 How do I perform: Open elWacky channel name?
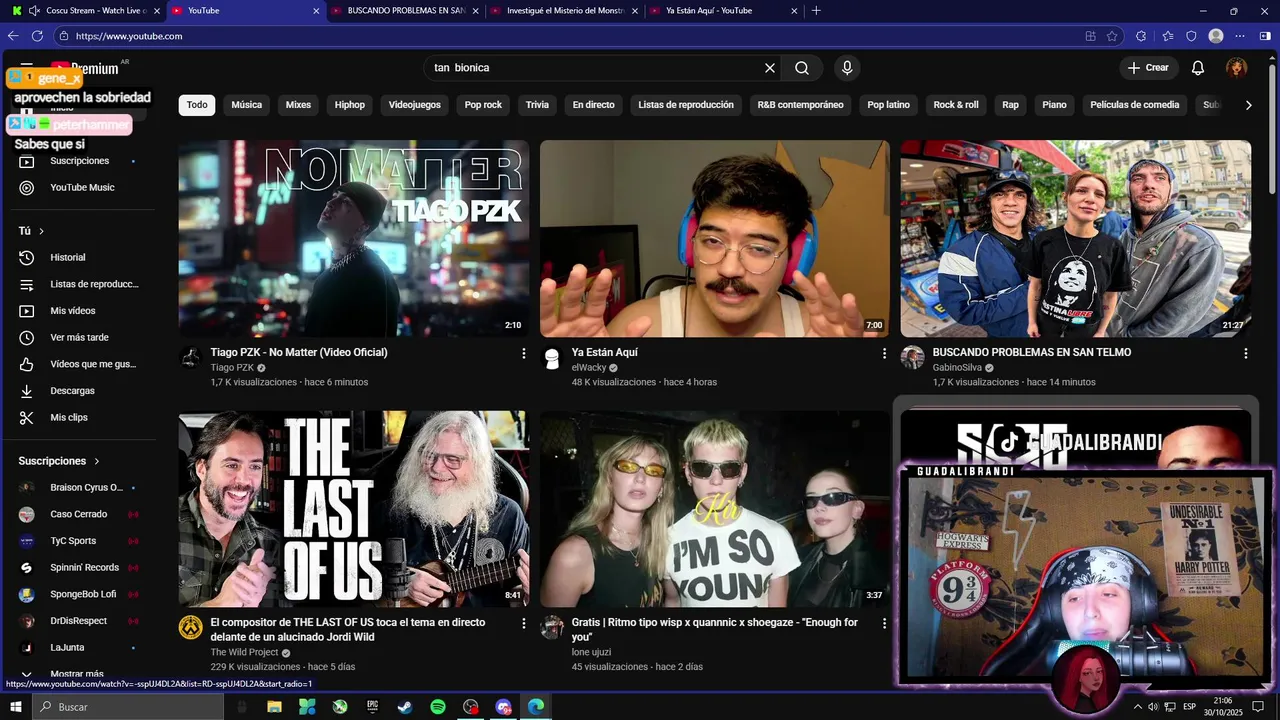[x=589, y=368]
